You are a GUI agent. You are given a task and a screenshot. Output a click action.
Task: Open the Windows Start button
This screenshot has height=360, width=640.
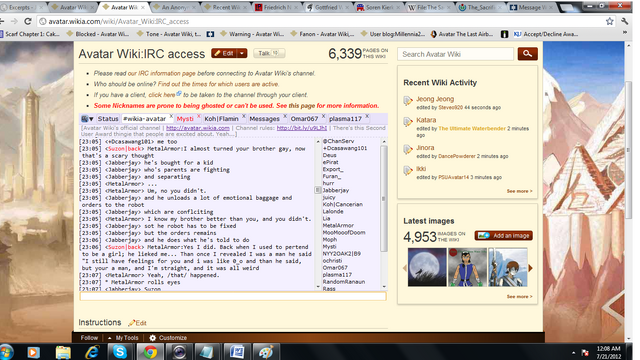[x=6, y=352]
